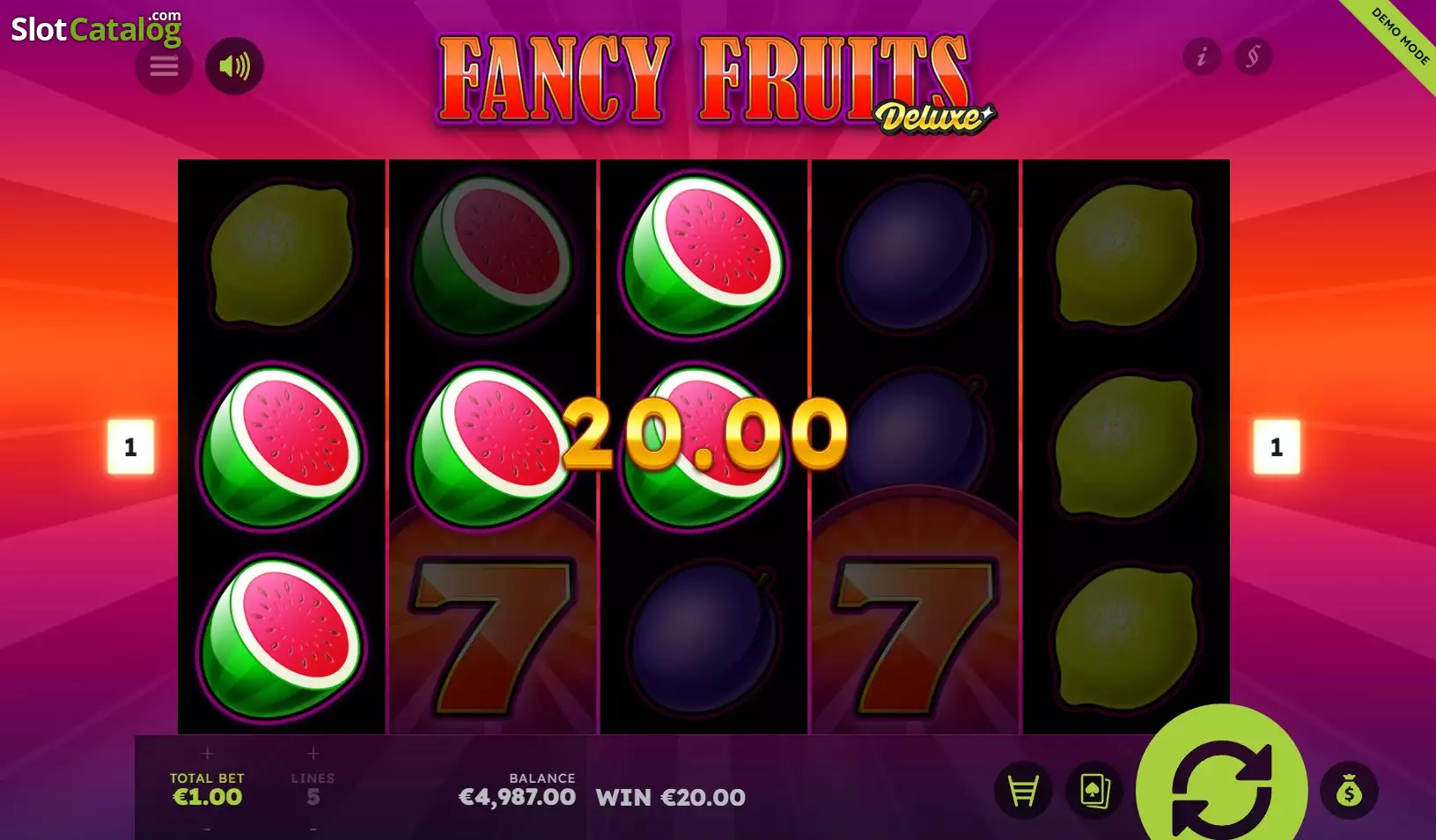This screenshot has height=840, width=1436.
Task: Click the dollar sign settings icon
Action: click(1253, 57)
